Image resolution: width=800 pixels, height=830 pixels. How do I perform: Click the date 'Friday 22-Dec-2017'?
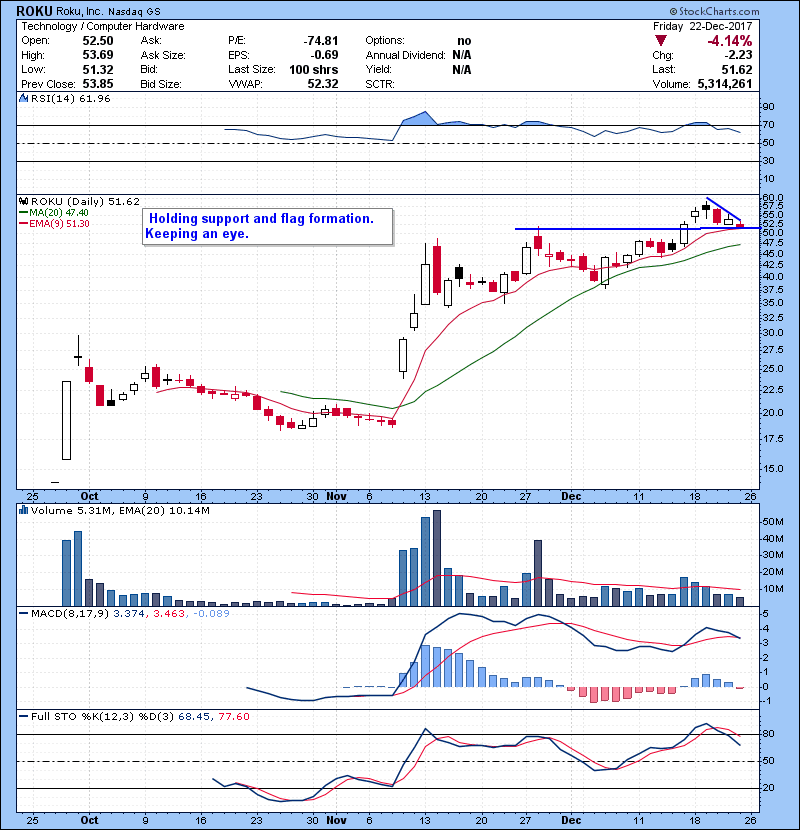coord(703,26)
